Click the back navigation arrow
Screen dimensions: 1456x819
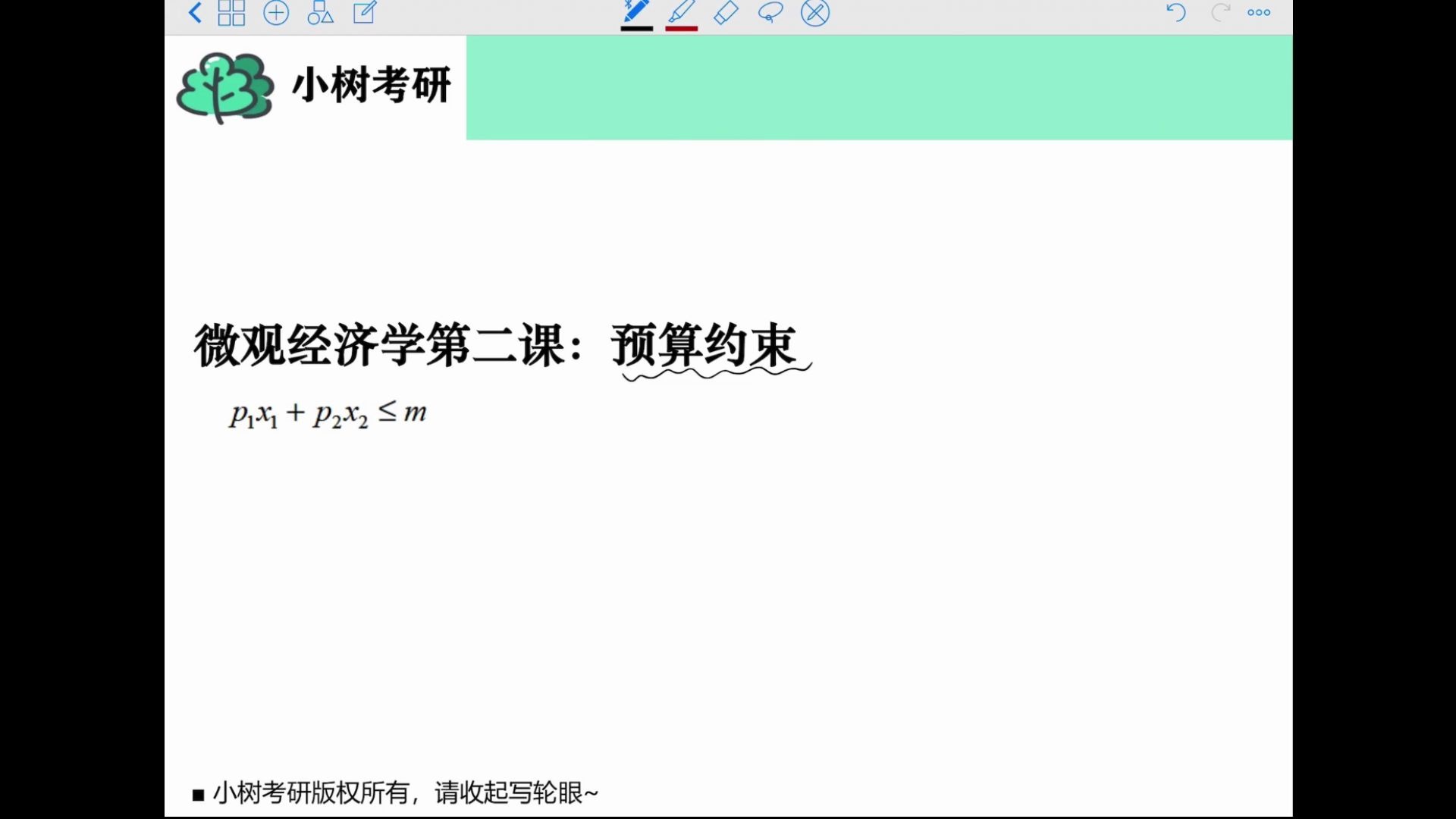coord(196,13)
